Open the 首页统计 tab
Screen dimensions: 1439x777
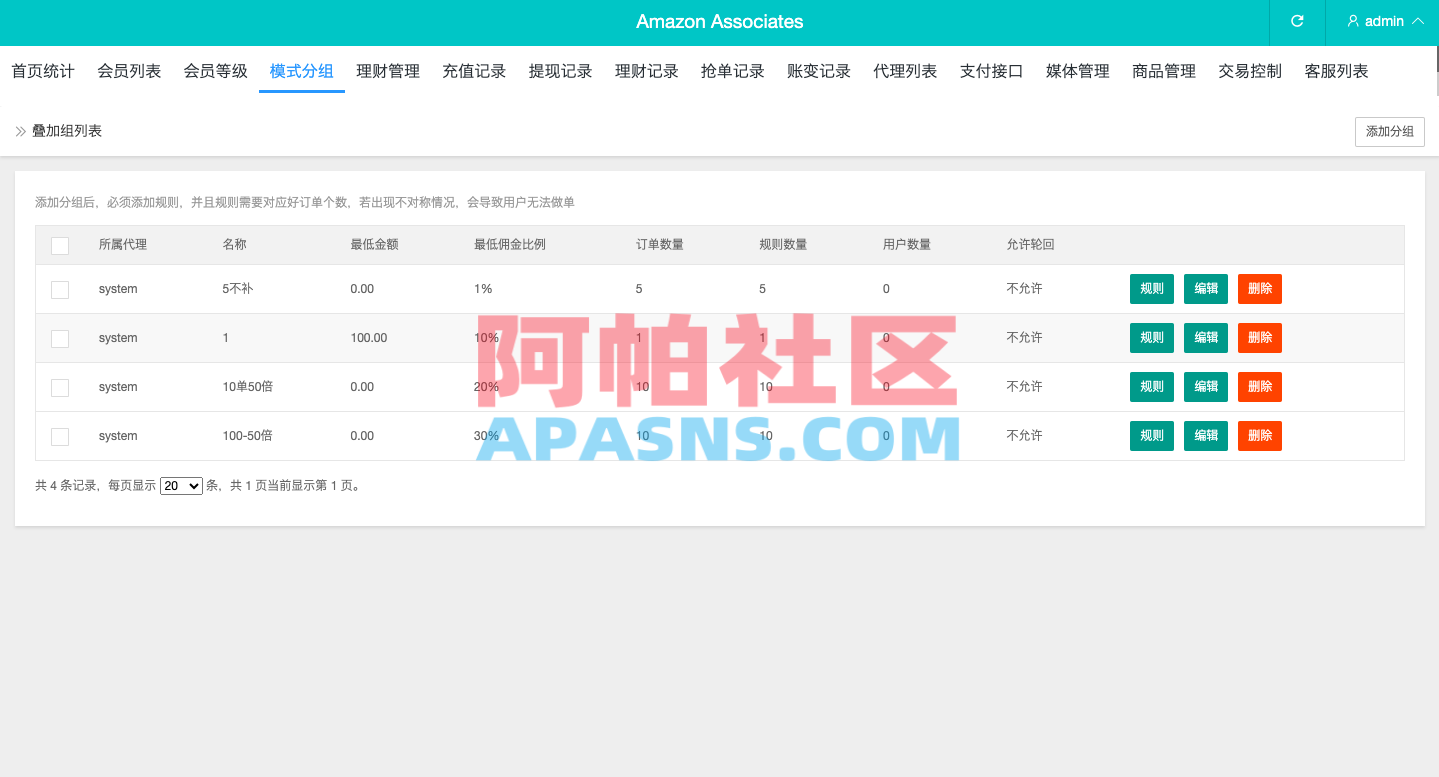pos(43,71)
